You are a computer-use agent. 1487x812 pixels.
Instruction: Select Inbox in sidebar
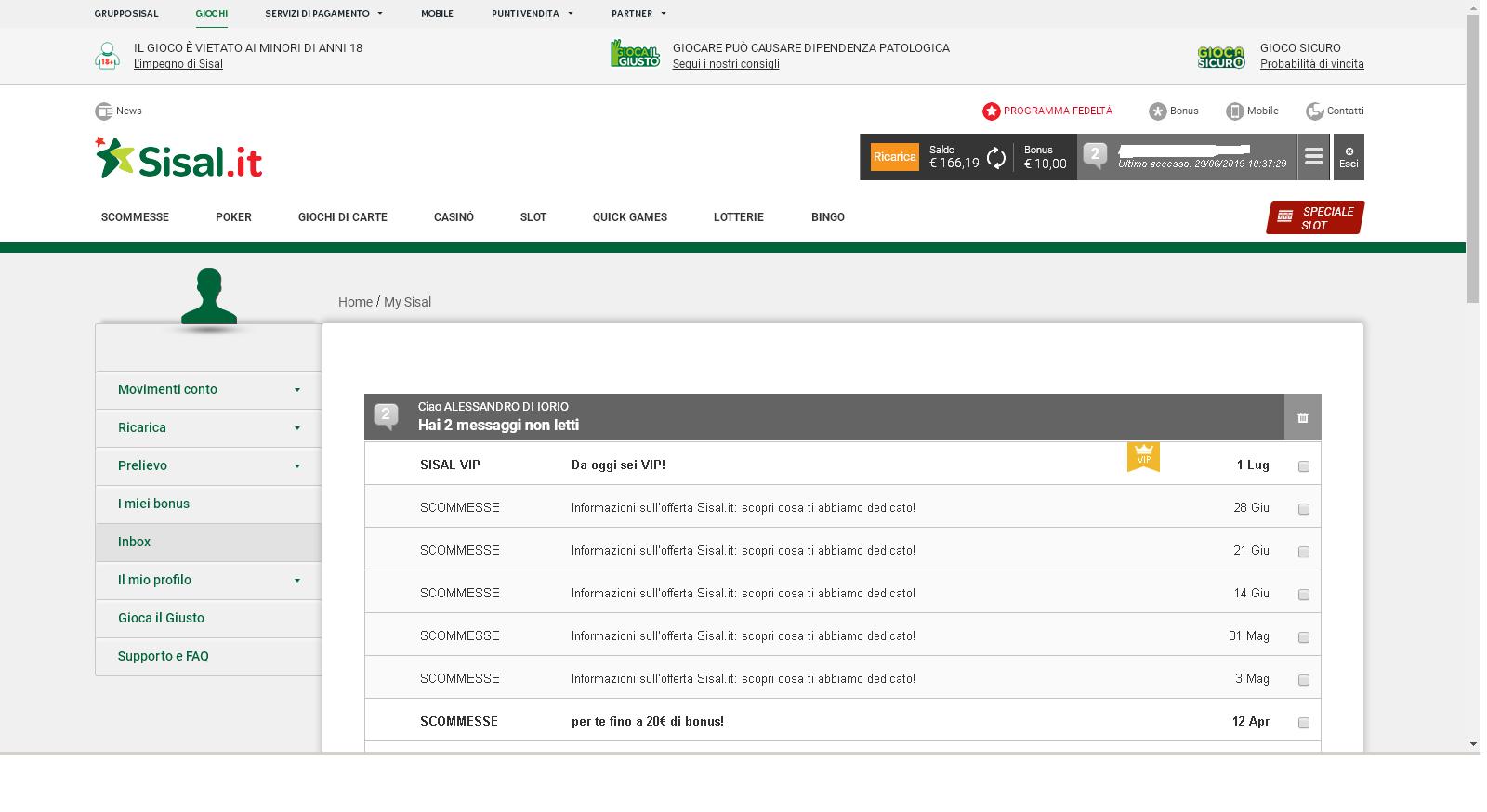click(208, 543)
